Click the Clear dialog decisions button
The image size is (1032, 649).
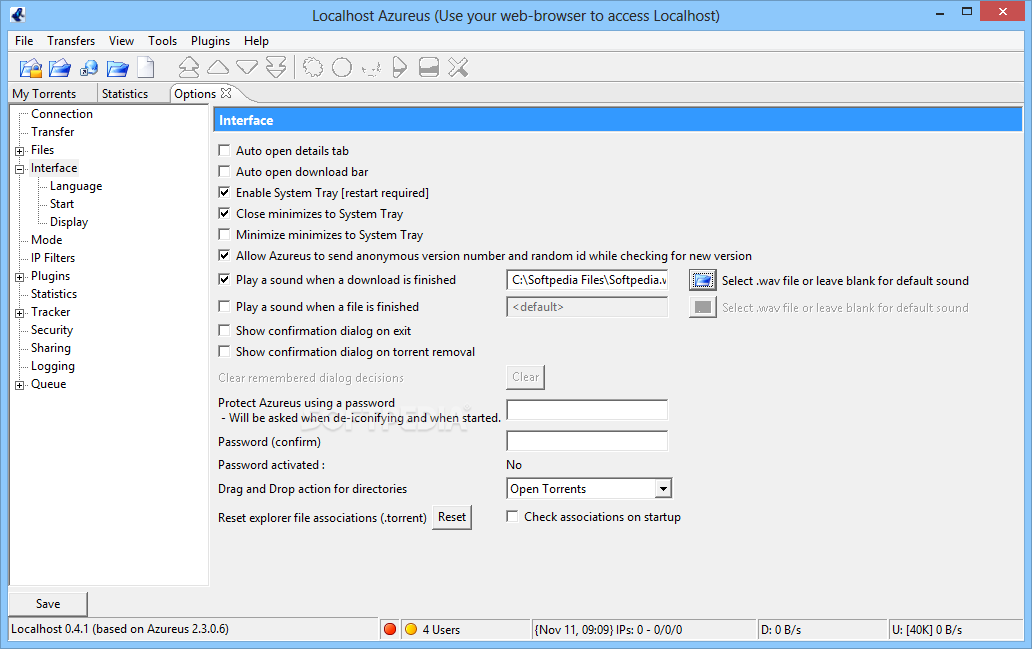pos(525,377)
